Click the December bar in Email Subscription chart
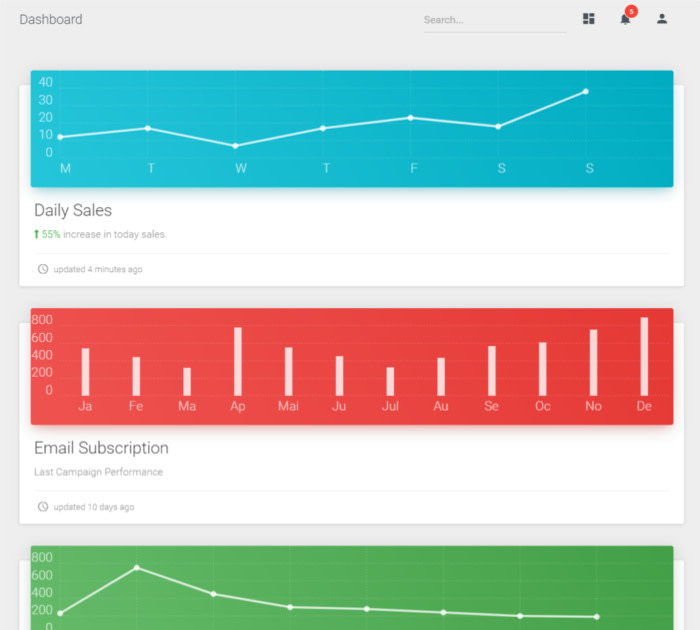 coord(644,356)
